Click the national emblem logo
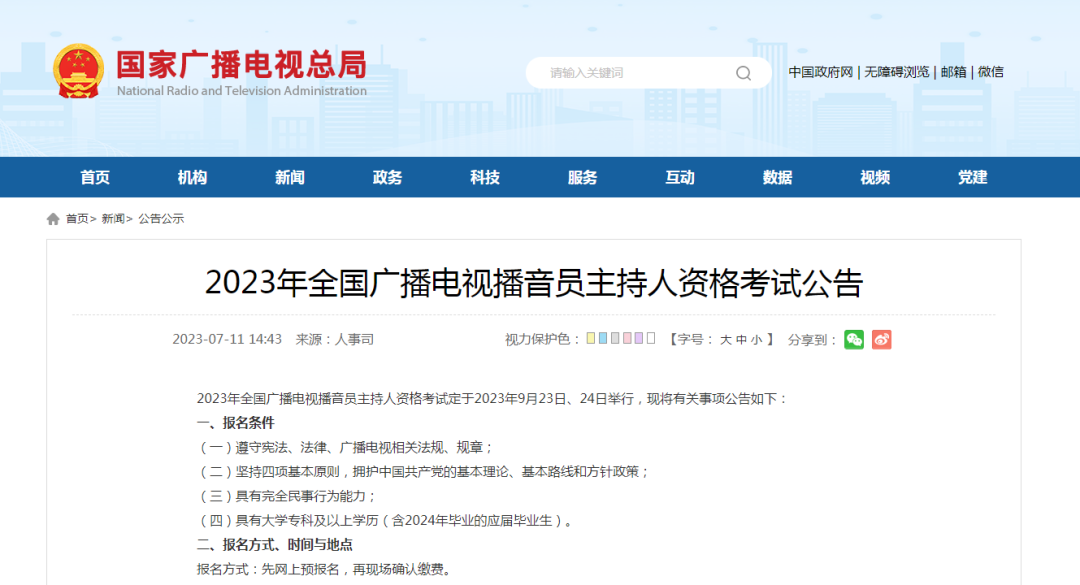Image resolution: width=1080 pixels, height=585 pixels. click(77, 71)
